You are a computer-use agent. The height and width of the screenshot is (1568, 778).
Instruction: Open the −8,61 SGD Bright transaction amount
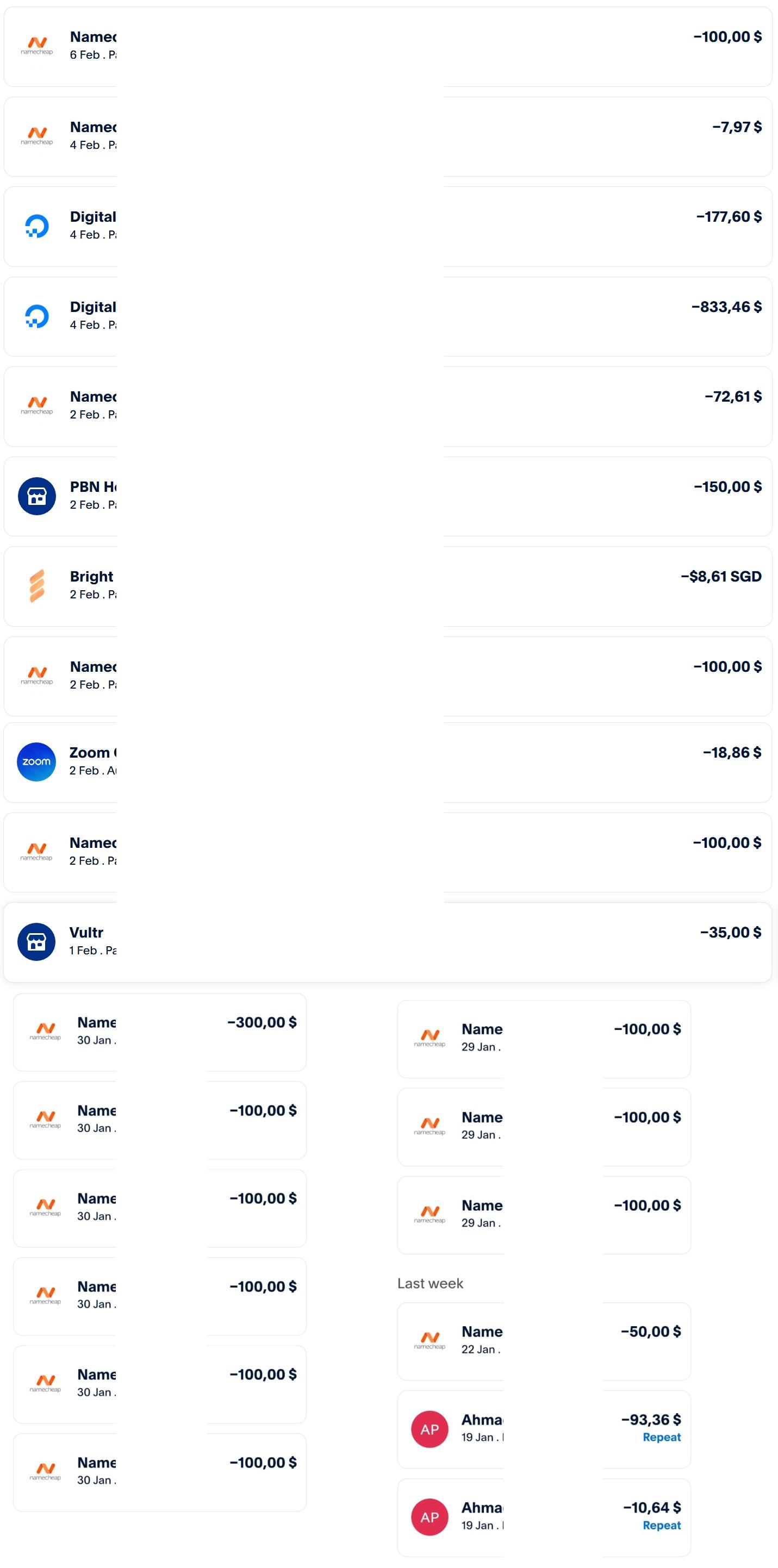tap(721, 577)
